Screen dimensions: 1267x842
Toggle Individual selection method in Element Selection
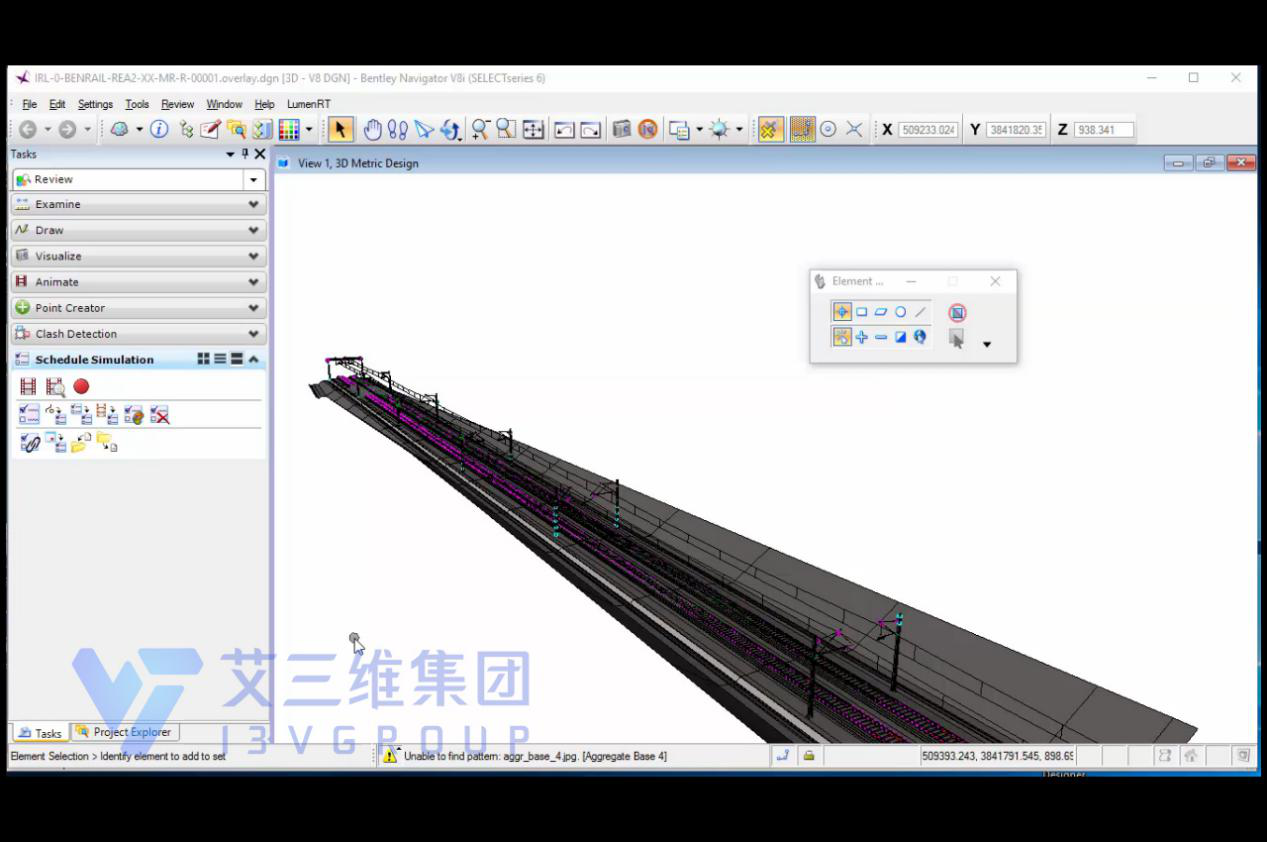tap(842, 312)
